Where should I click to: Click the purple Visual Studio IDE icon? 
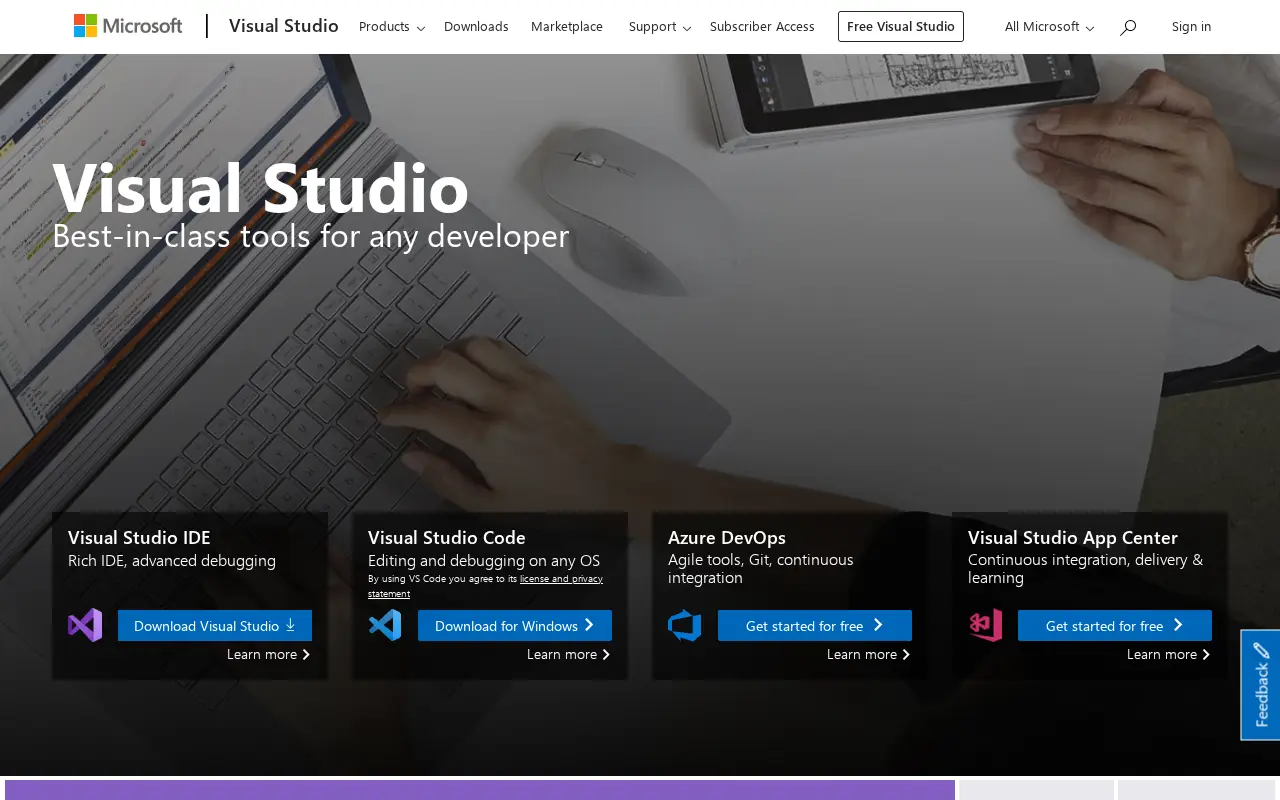85,625
